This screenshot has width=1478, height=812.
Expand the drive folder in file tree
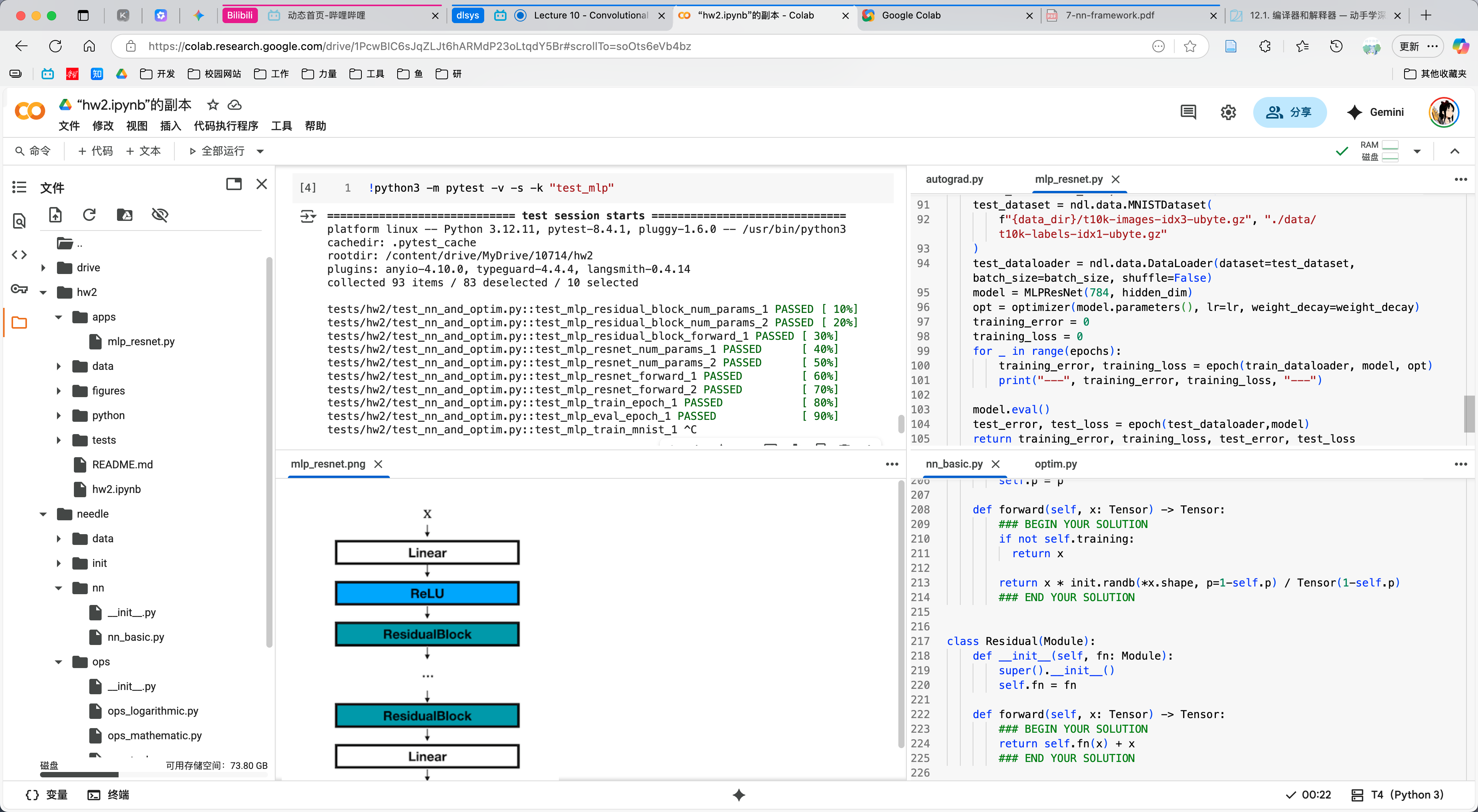point(43,267)
